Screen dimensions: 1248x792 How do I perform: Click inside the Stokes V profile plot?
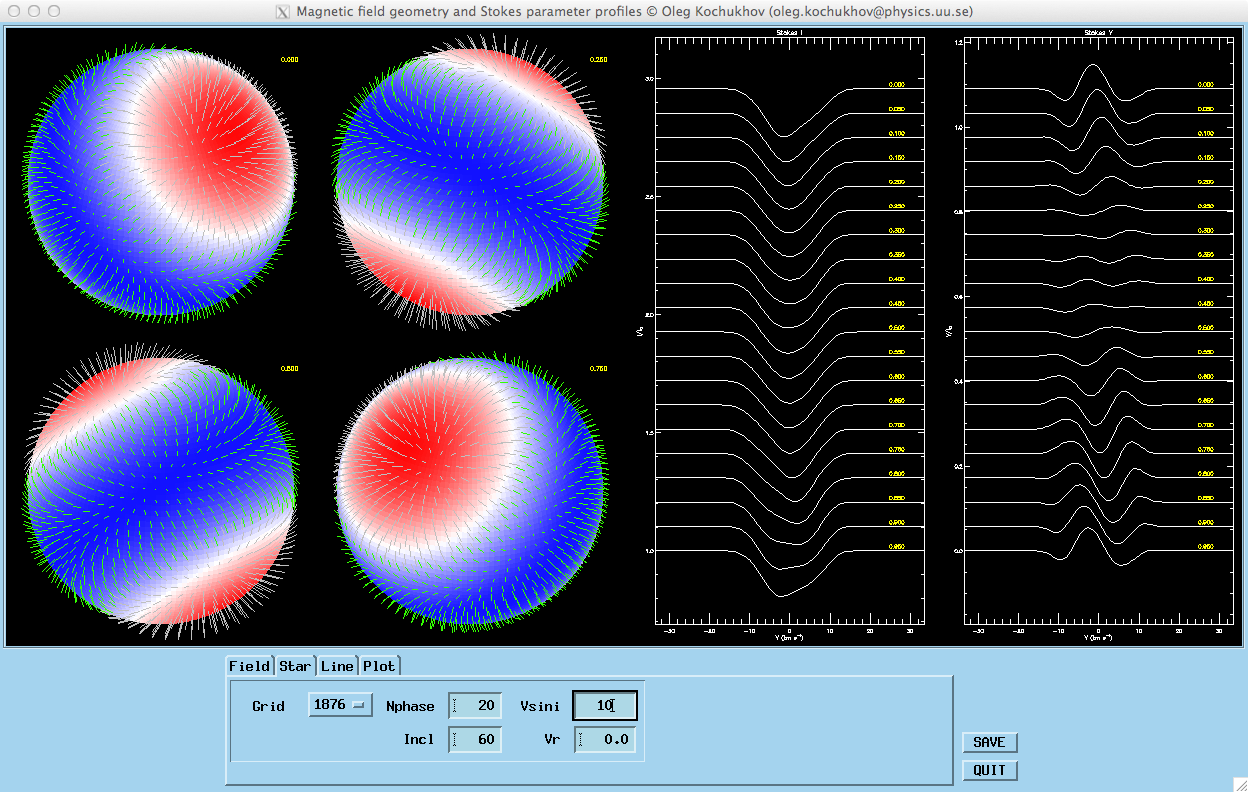click(1097, 330)
